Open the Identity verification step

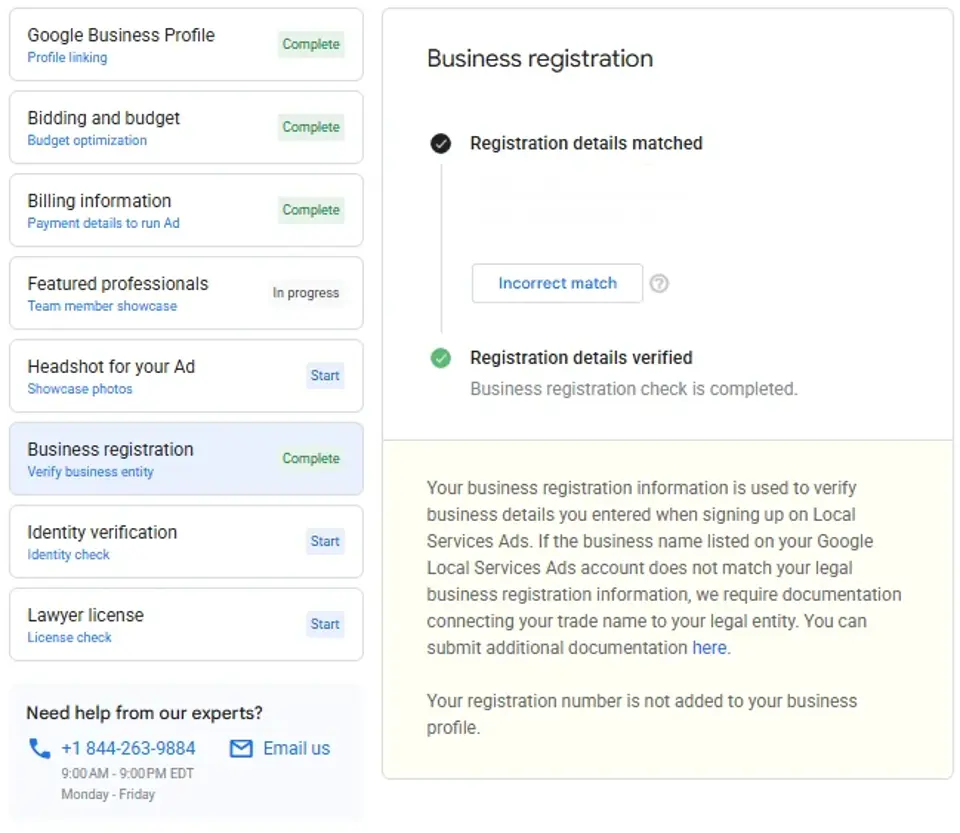pos(186,542)
